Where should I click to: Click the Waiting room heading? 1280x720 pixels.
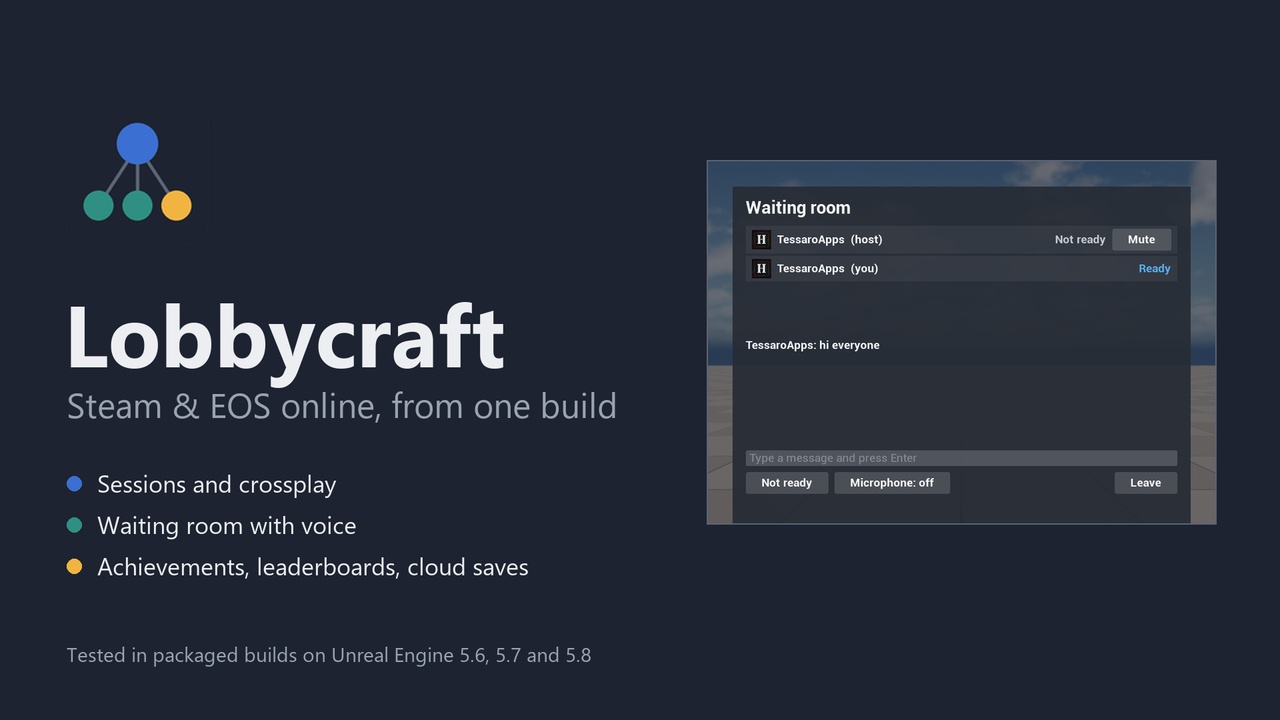point(798,208)
